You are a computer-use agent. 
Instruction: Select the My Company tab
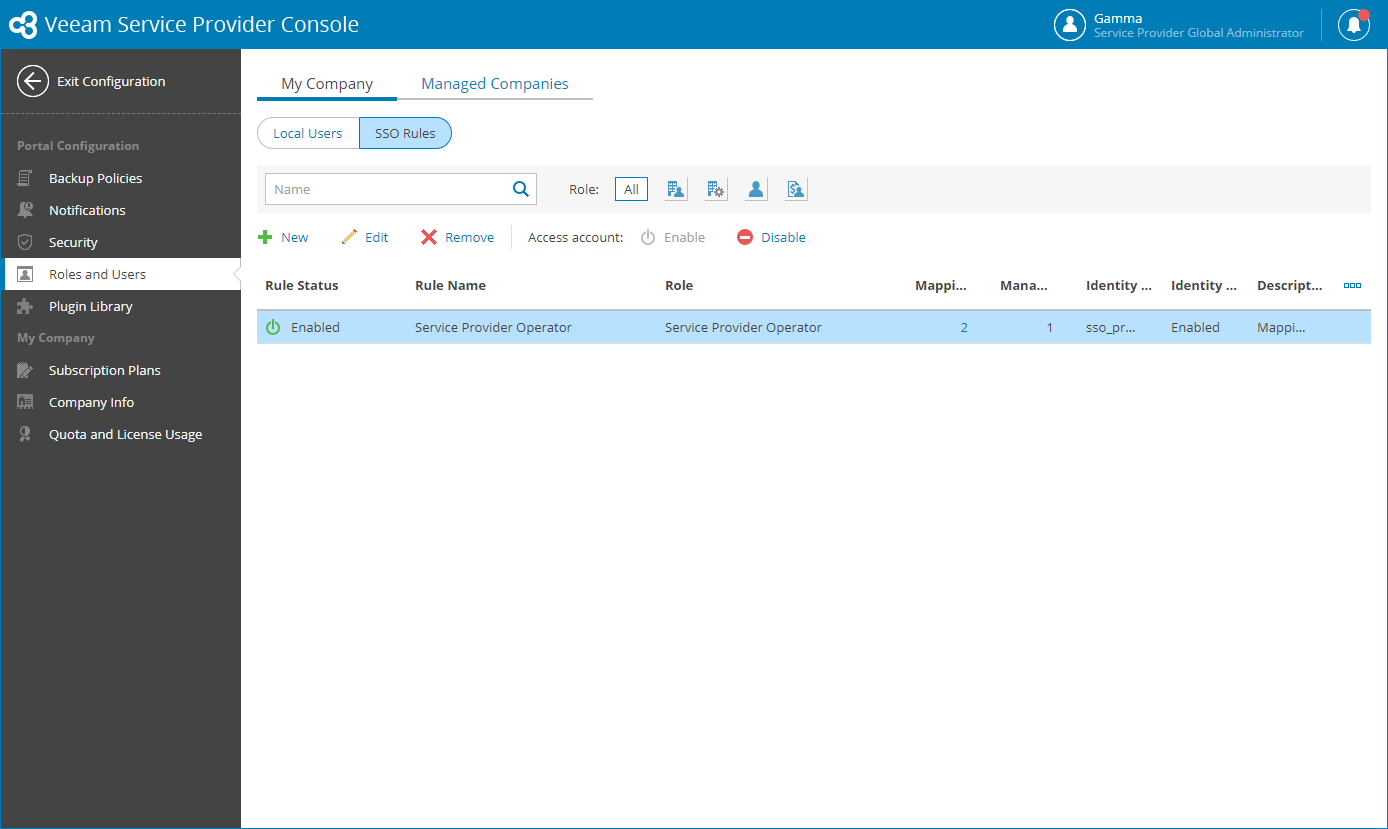pyautogui.click(x=327, y=84)
